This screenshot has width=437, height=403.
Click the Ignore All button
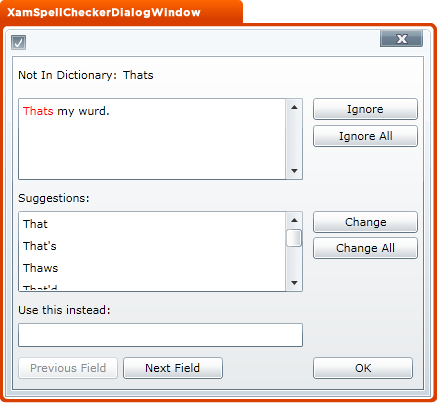coord(365,136)
